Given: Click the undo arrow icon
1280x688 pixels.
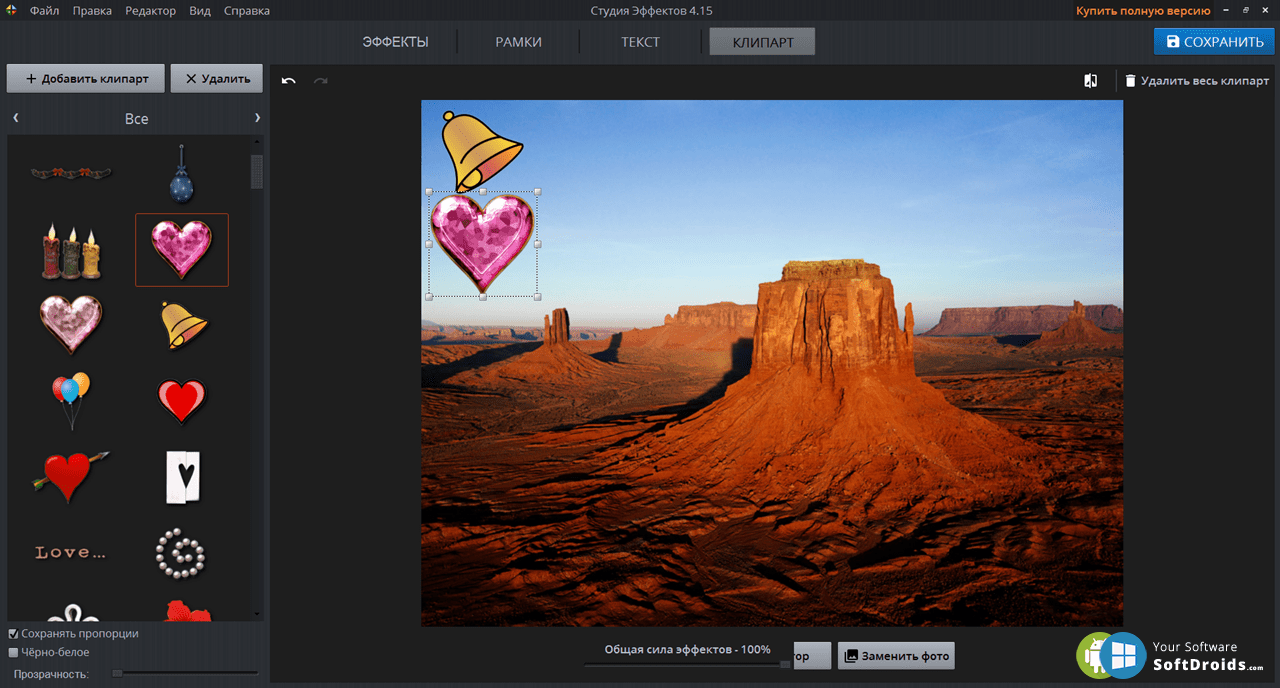Looking at the screenshot, I should pyautogui.click(x=288, y=80).
